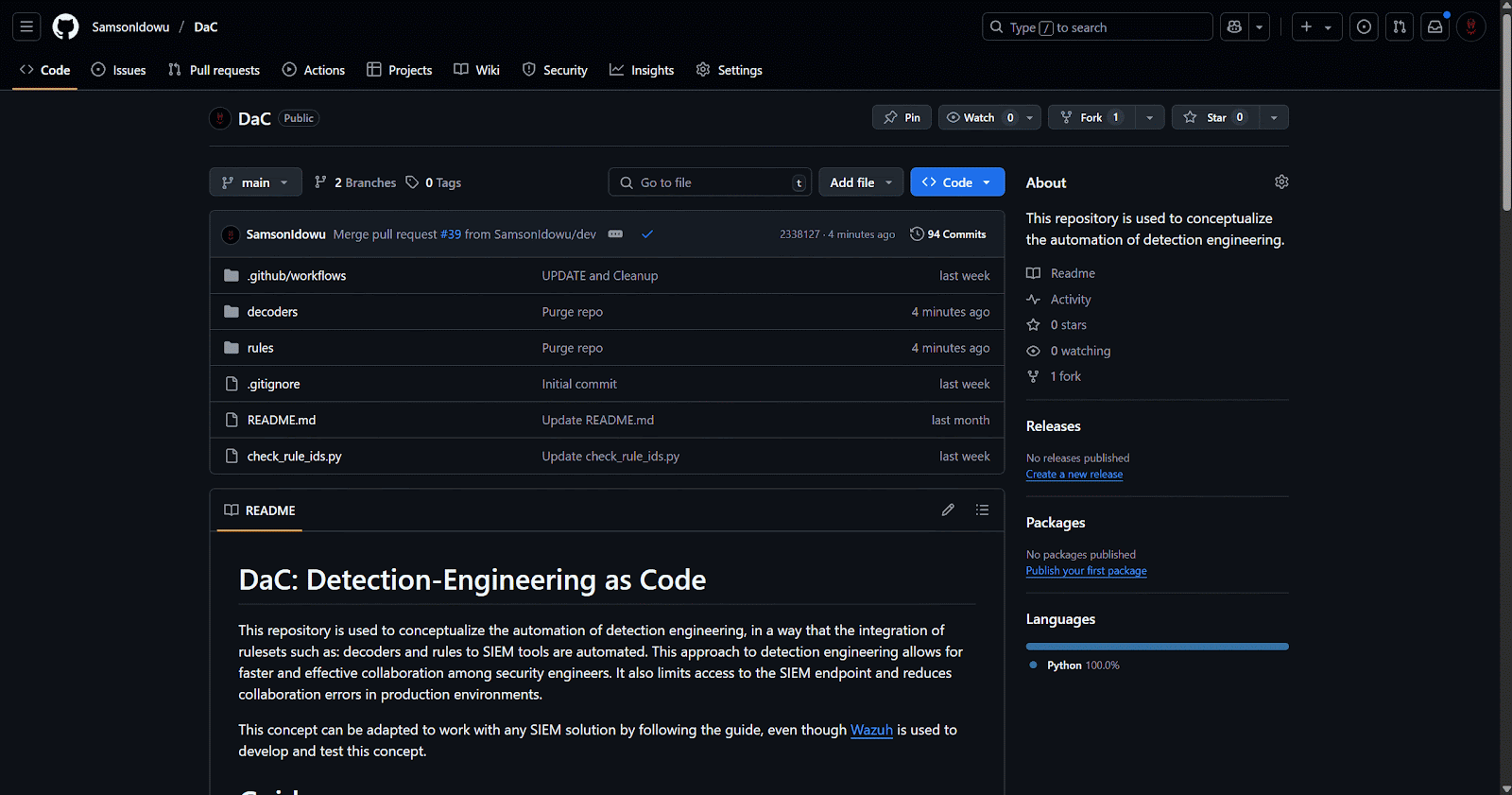The image size is (1512, 795).
Task: Open the issues icon in top header
Action: [1364, 26]
